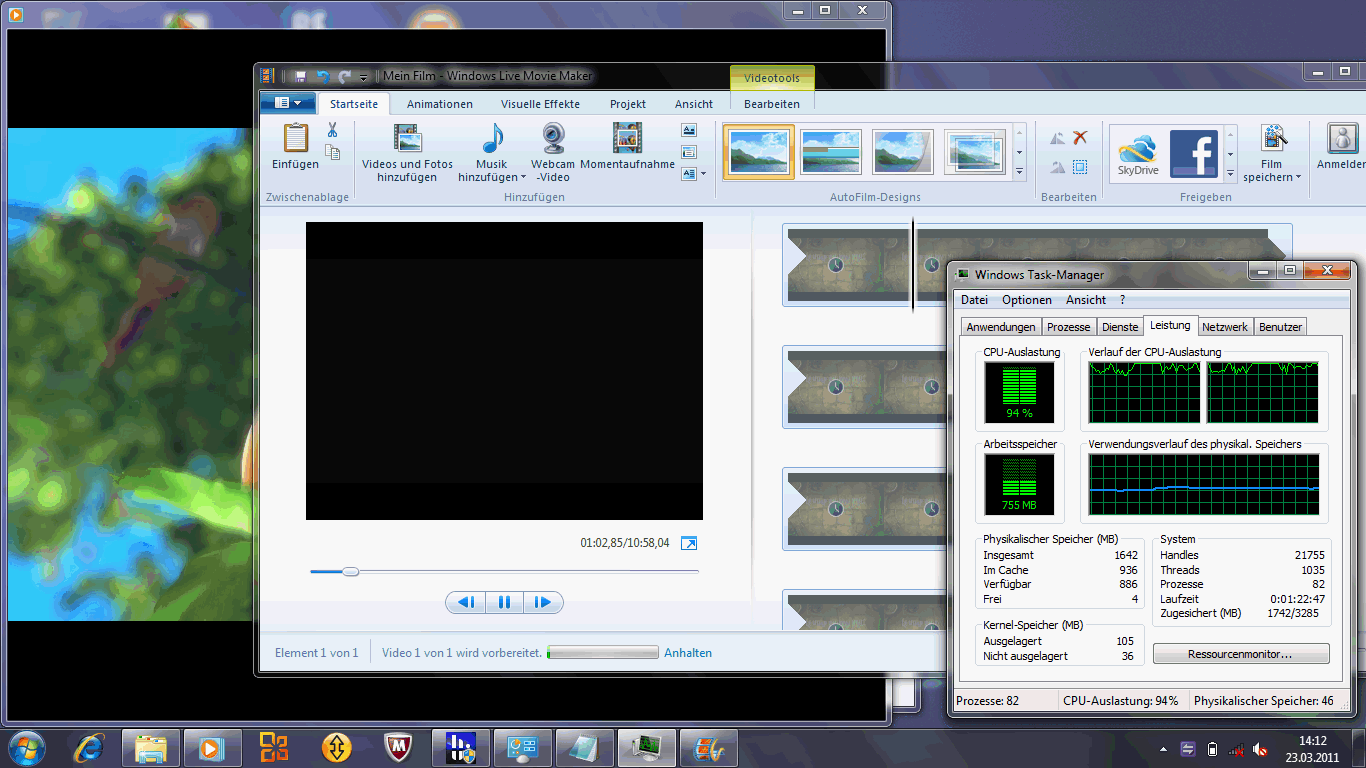
Task: Open McAfee from the taskbar
Action: tap(399, 748)
